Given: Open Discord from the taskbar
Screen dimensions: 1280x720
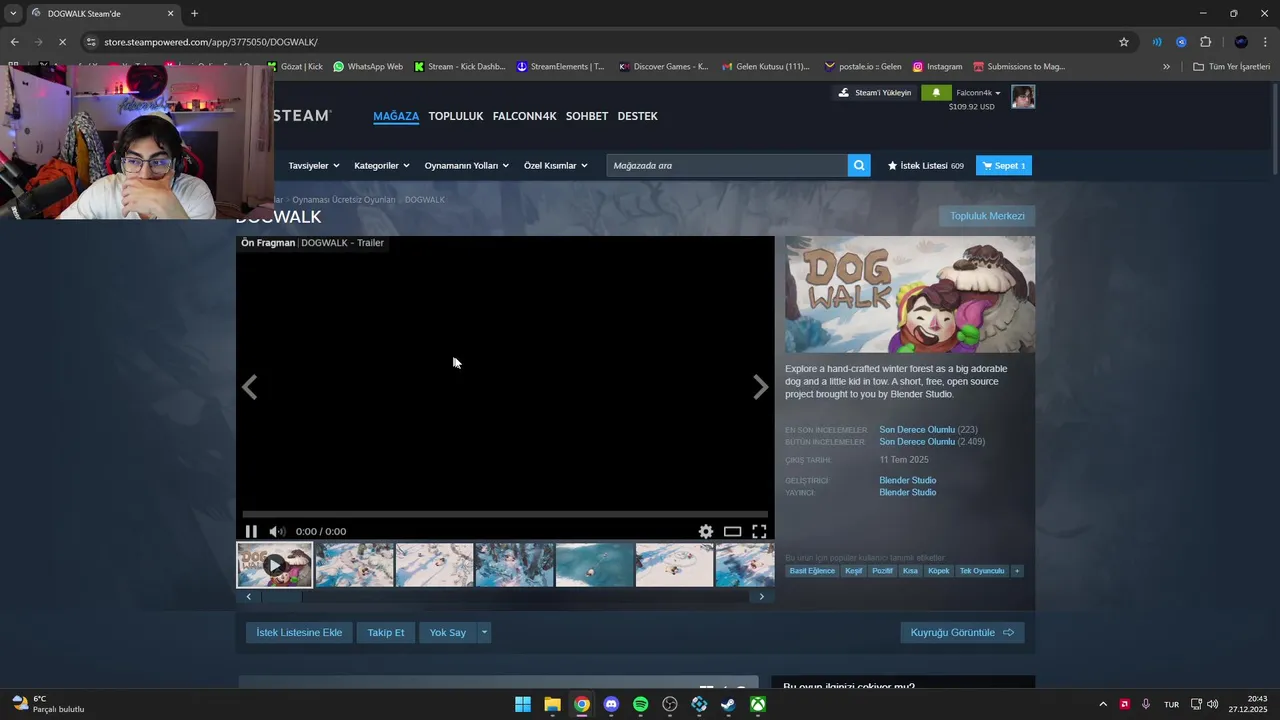Looking at the screenshot, I should [611, 704].
